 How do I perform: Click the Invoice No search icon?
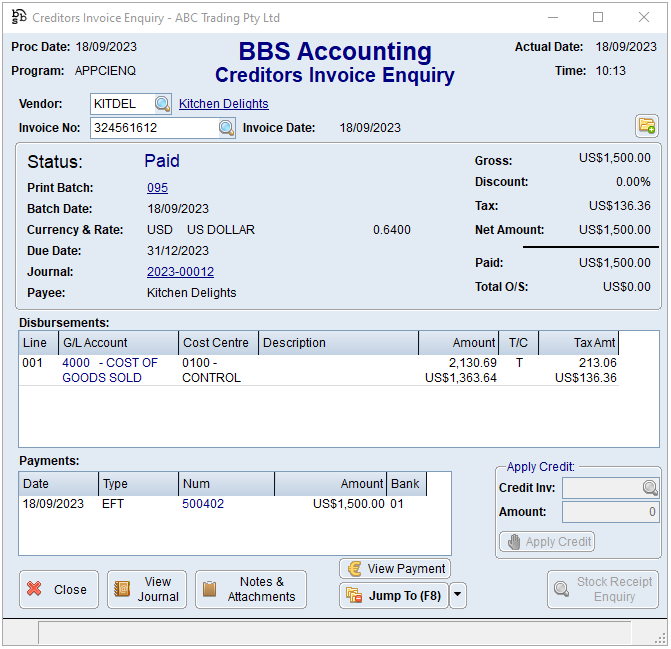(226, 128)
